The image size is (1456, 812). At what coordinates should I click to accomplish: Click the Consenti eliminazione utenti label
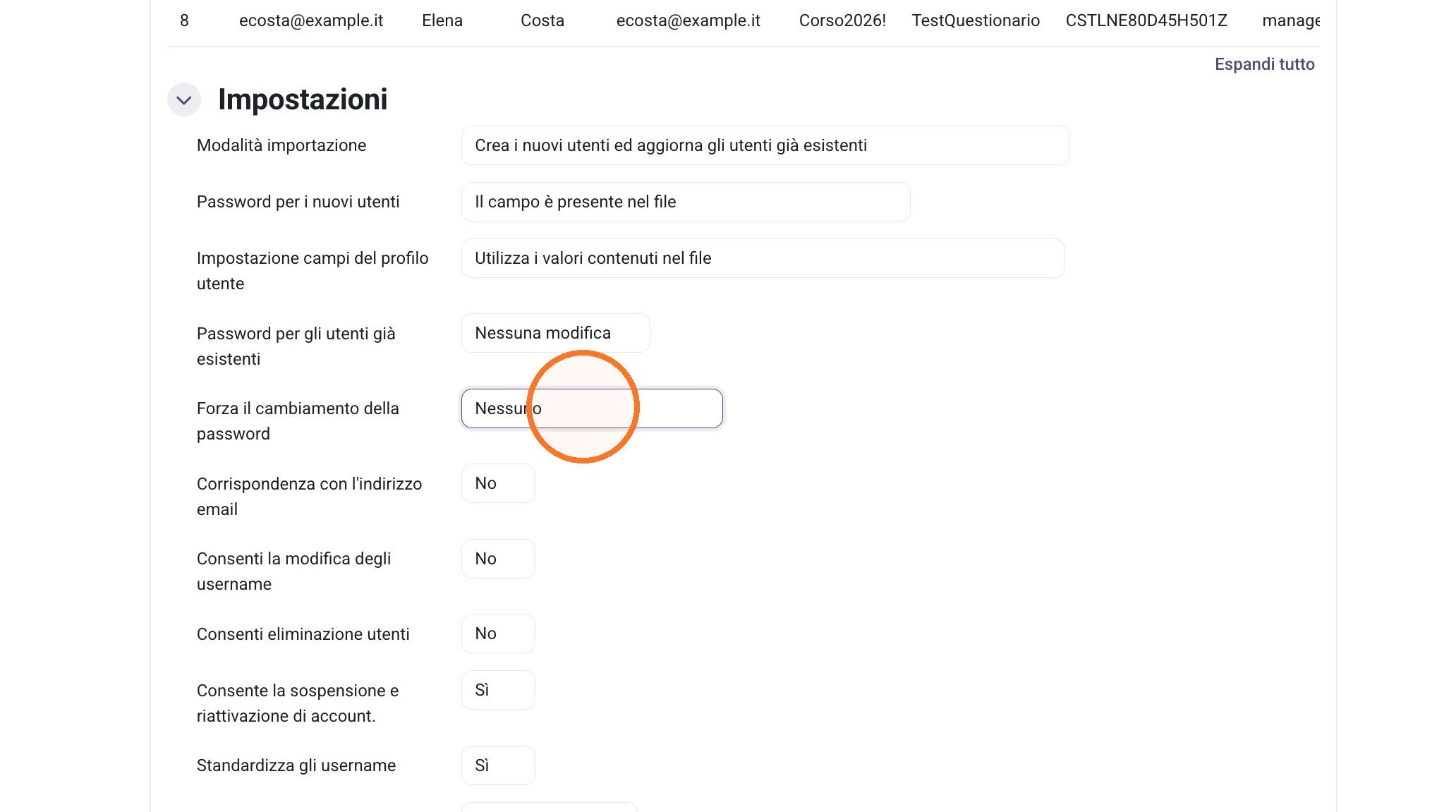coord(303,634)
